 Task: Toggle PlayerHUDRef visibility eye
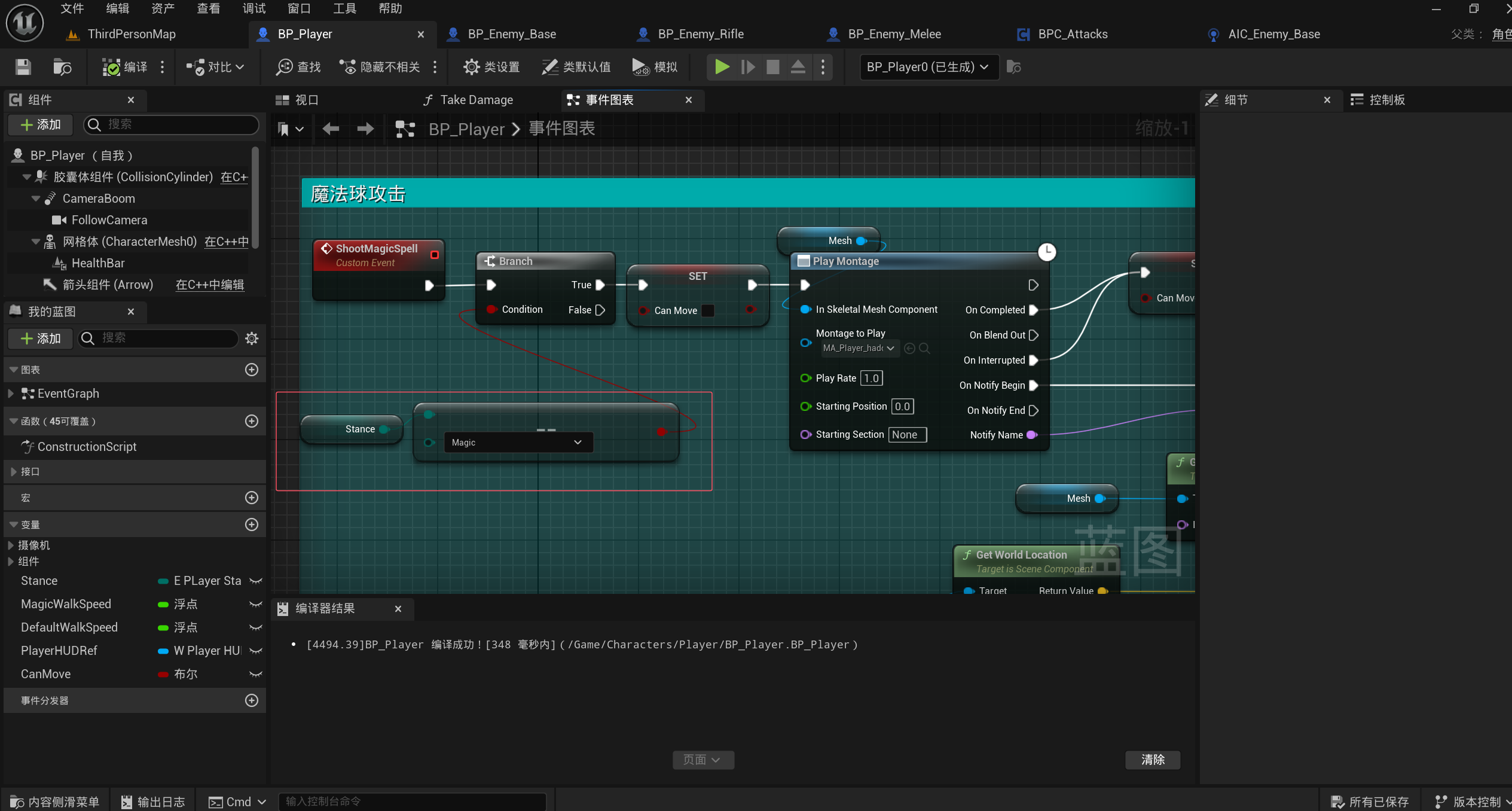[x=256, y=651]
